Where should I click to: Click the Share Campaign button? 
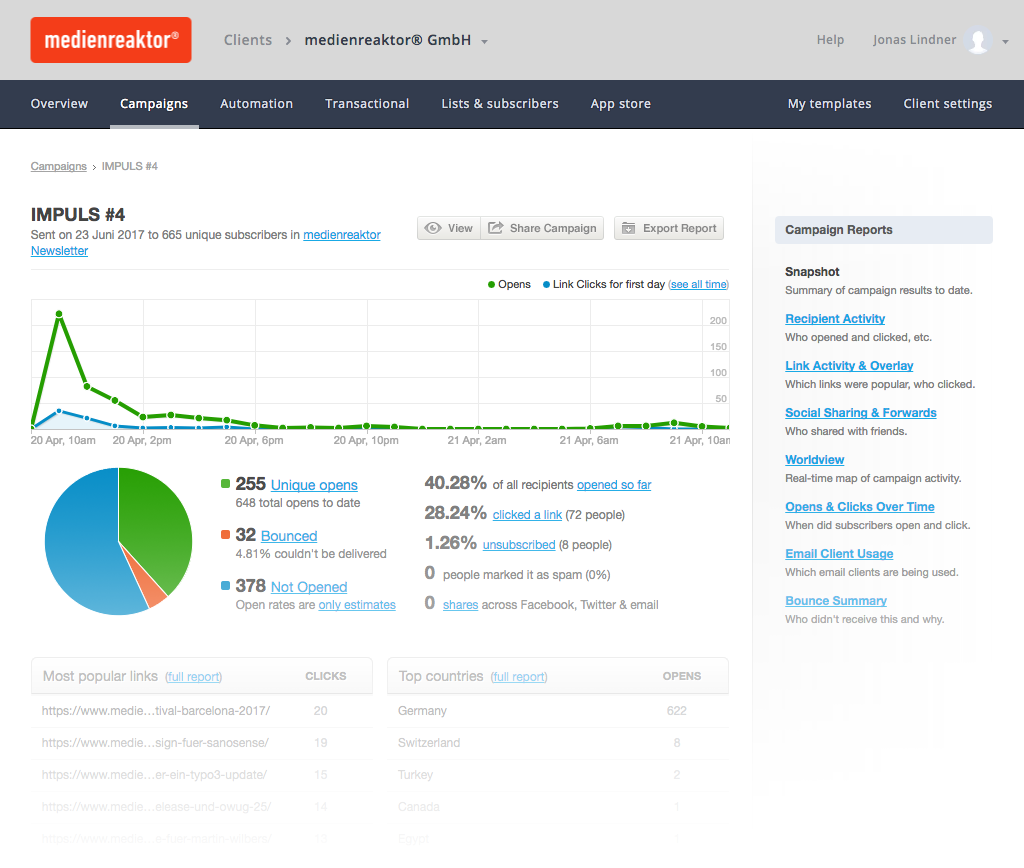[x=542, y=228]
